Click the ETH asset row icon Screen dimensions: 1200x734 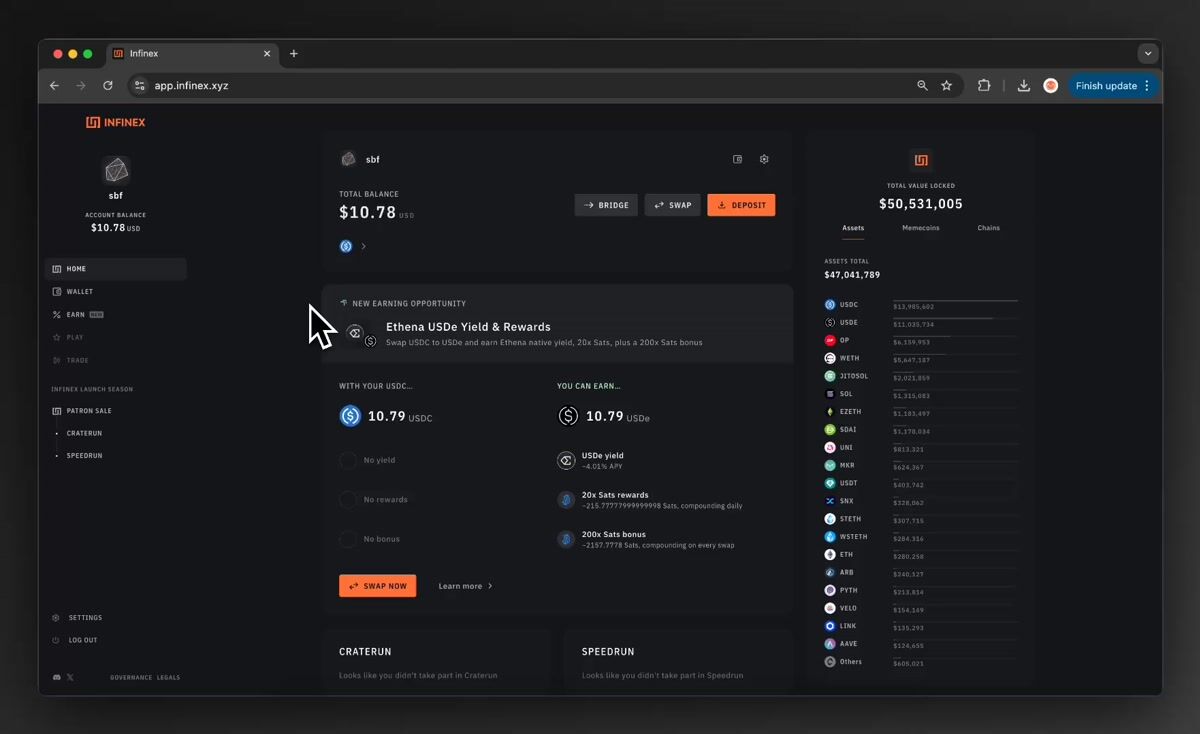[x=830, y=555]
